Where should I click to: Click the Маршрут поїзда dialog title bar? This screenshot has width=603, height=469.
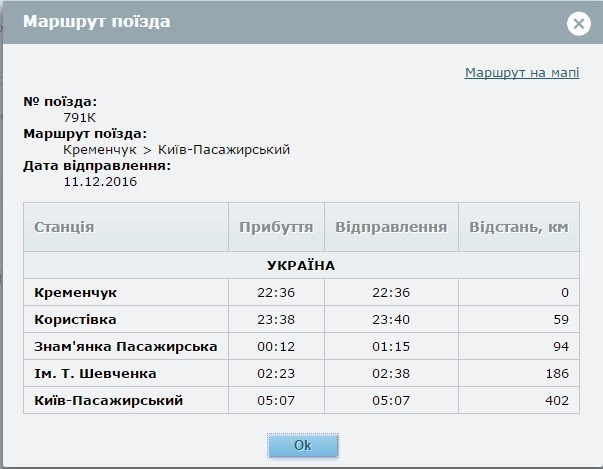280,22
